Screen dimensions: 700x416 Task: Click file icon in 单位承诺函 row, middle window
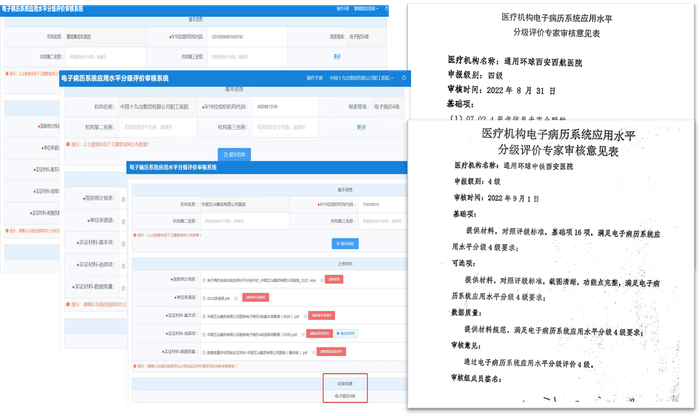[123, 221]
